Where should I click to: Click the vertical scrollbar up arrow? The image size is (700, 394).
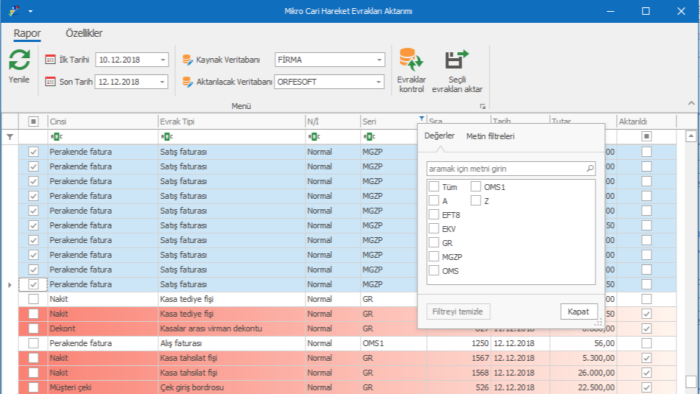691,136
